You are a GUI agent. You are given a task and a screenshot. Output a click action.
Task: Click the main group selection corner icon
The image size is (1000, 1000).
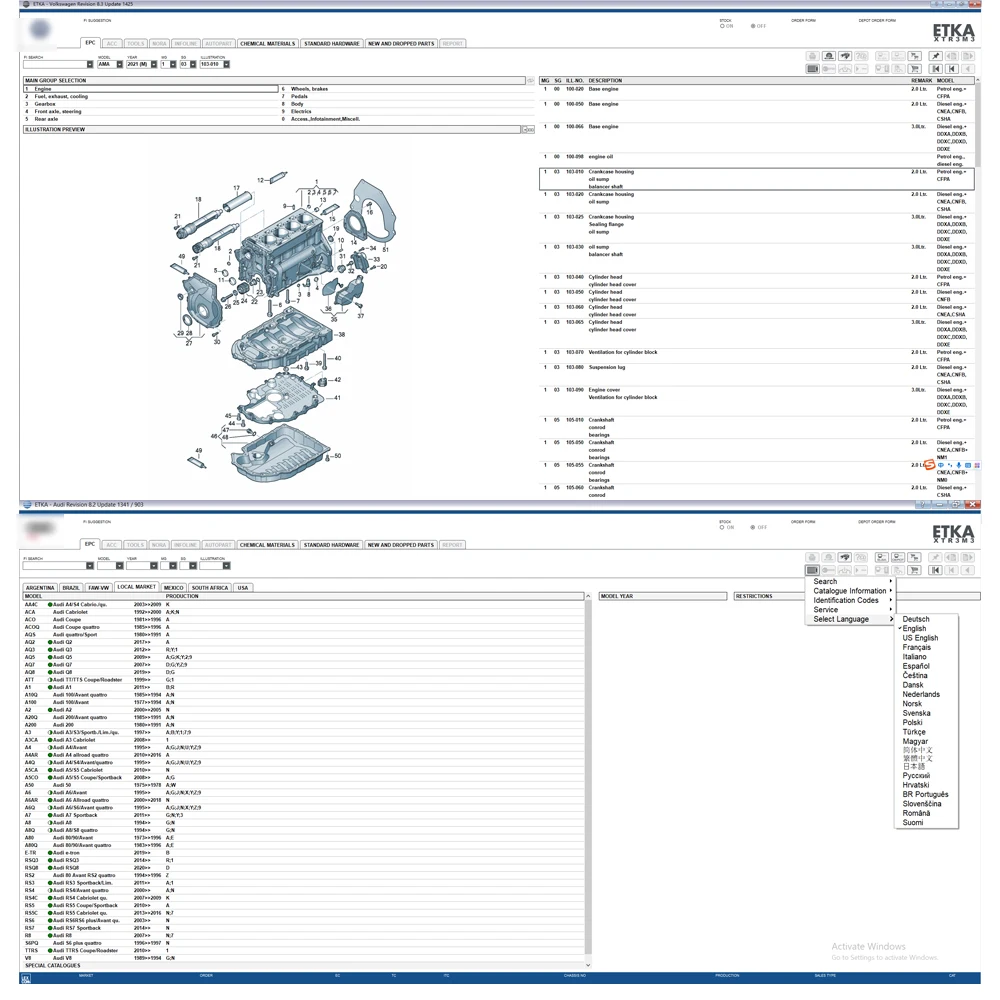coord(530,80)
